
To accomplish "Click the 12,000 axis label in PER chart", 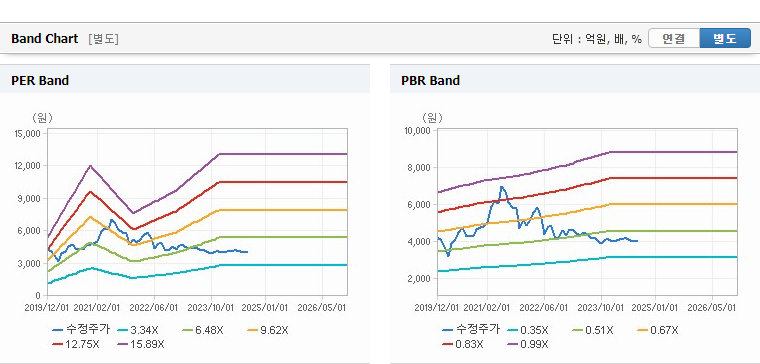I will coord(29,166).
